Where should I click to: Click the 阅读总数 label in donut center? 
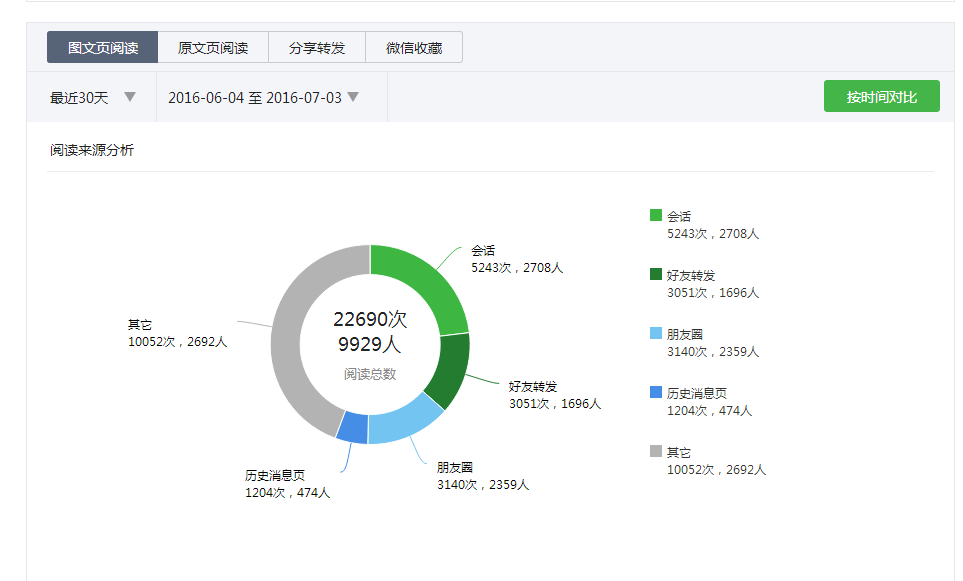(x=370, y=374)
